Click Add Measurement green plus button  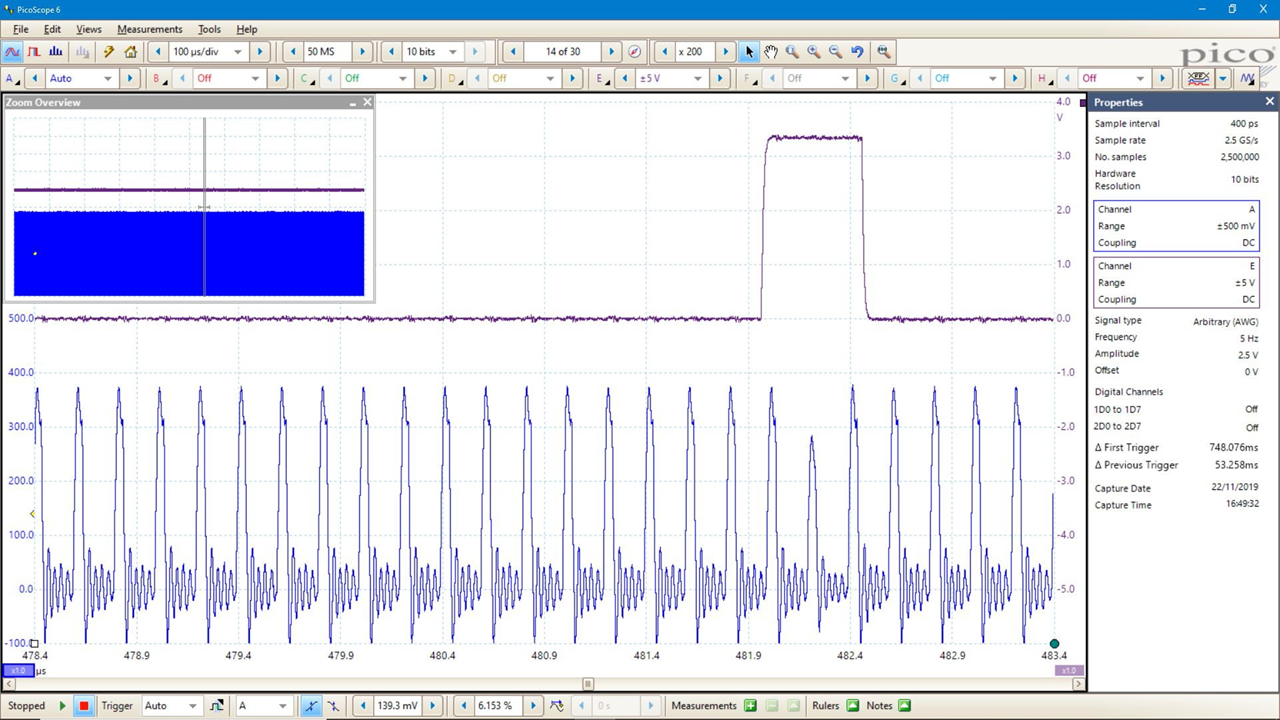[750, 706]
